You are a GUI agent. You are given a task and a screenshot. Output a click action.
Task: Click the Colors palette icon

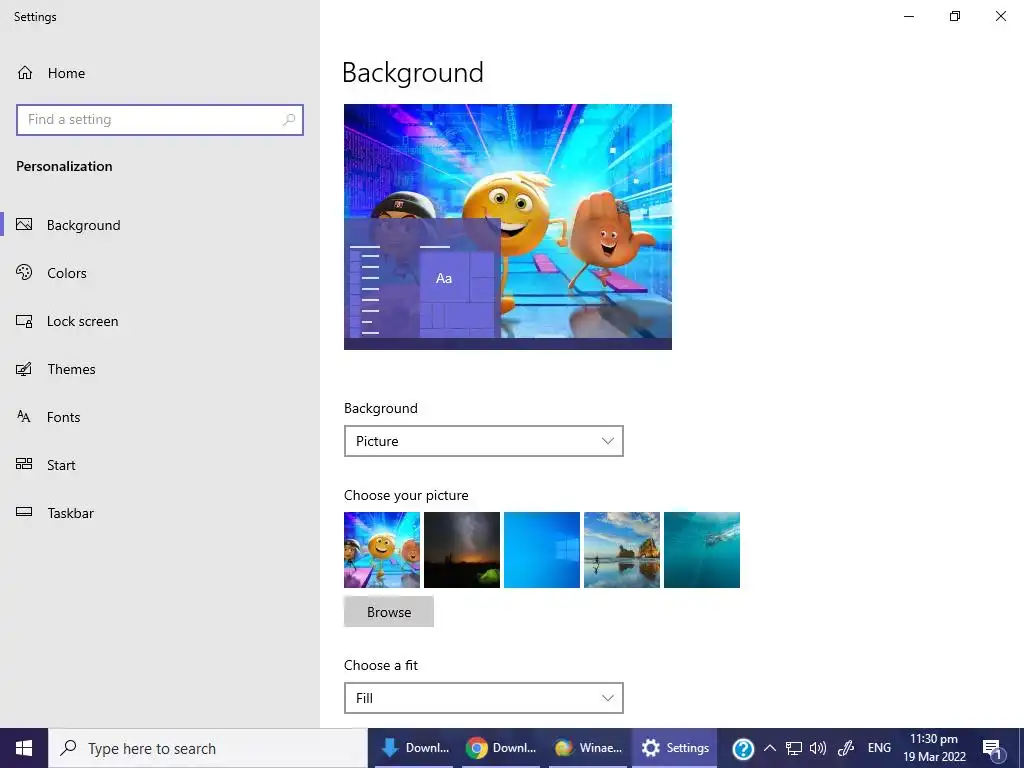24,272
